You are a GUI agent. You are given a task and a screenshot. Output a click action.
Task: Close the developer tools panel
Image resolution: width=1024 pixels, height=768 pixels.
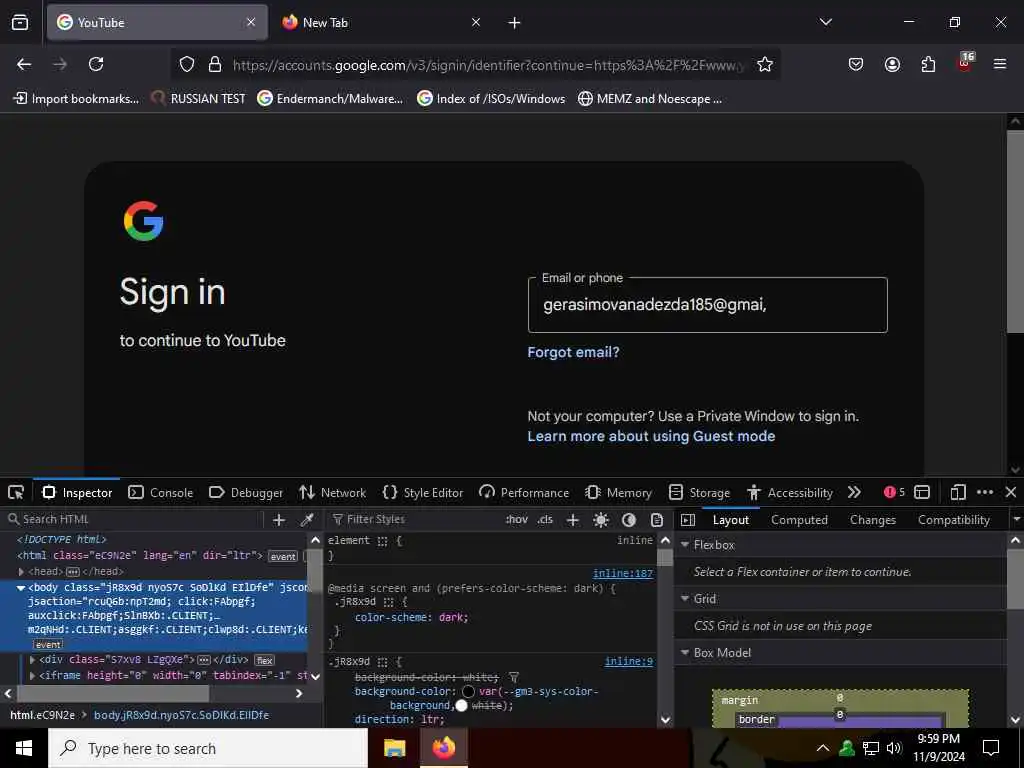tap(1011, 492)
